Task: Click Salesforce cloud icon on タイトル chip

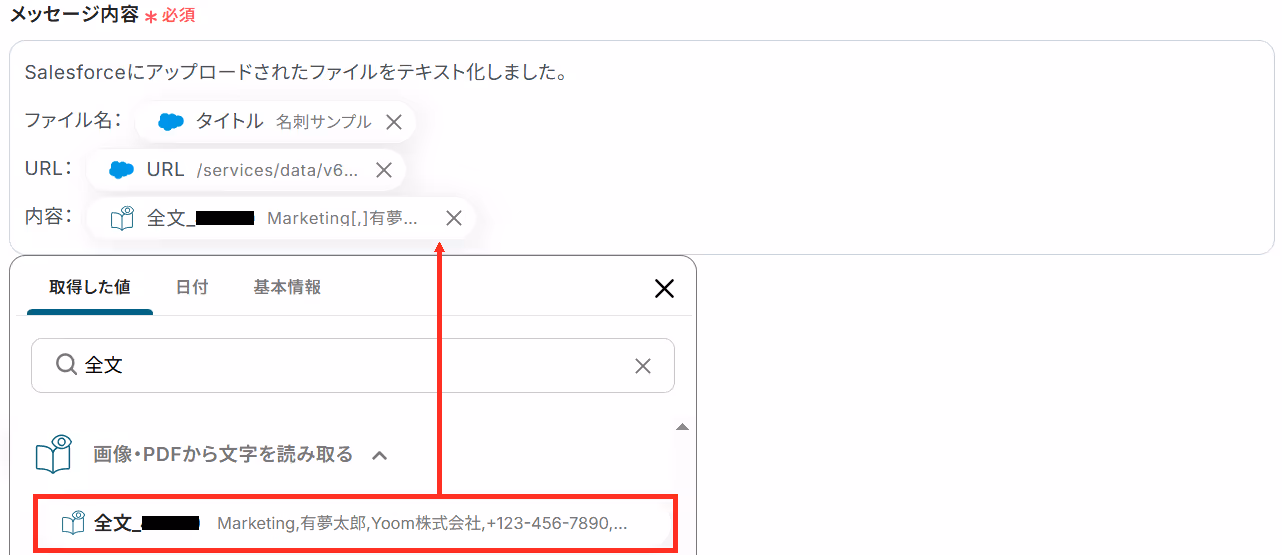Action: click(x=171, y=122)
